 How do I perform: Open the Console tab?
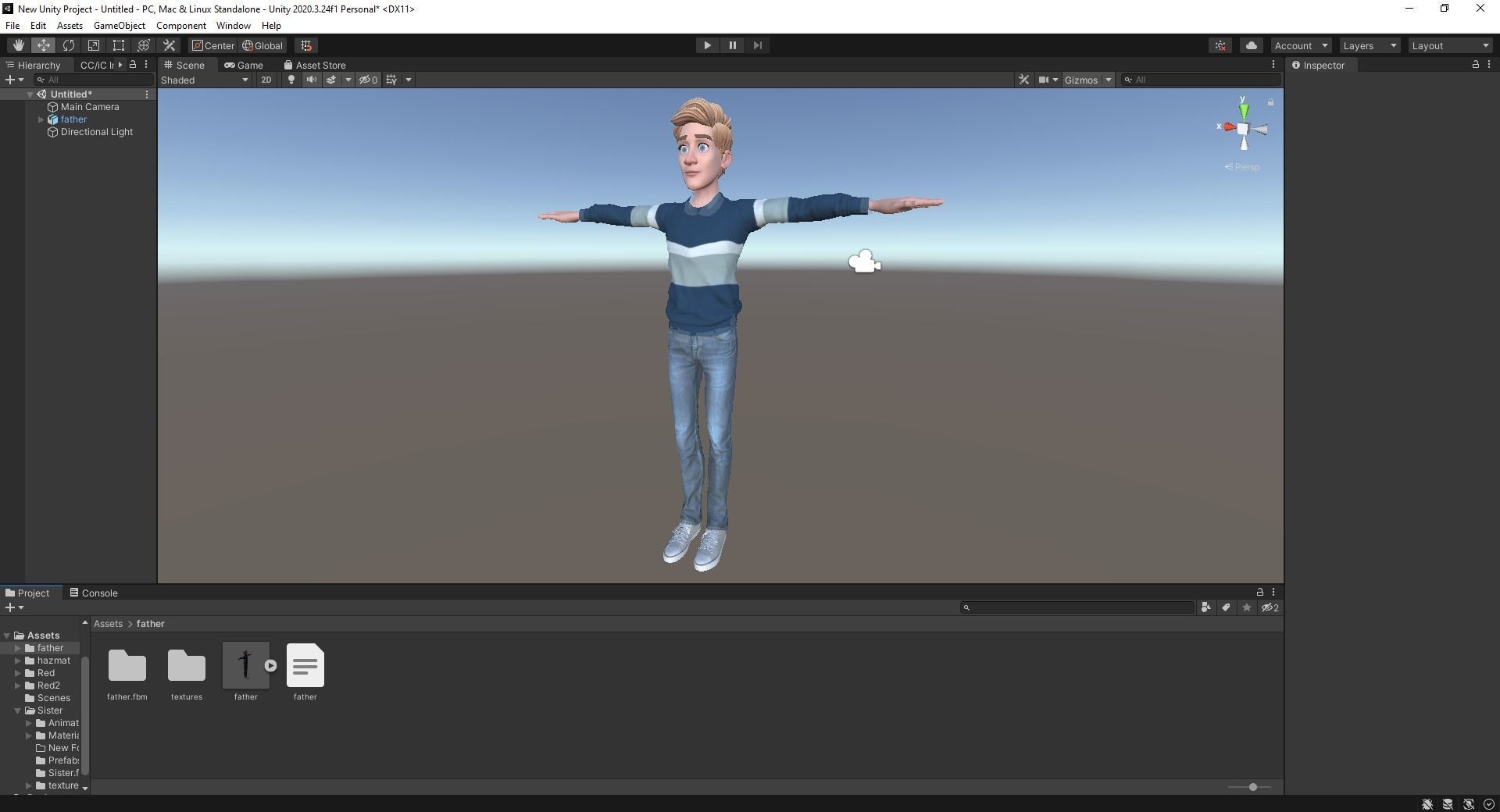[94, 593]
